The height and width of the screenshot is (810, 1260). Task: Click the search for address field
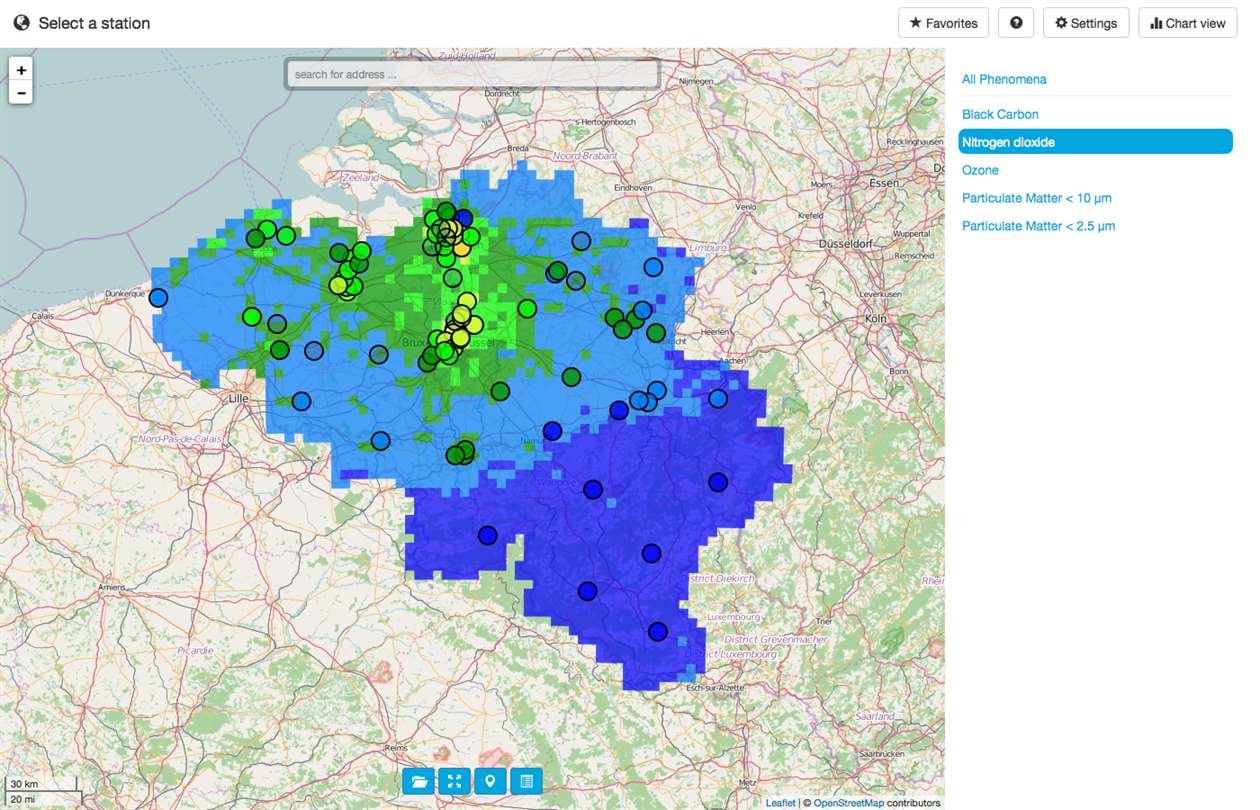tap(472, 74)
